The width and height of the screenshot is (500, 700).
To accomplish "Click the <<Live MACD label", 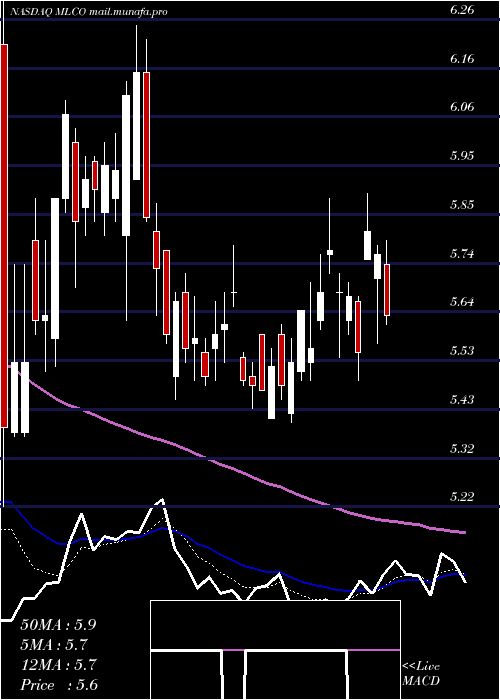I will [x=421, y=674].
